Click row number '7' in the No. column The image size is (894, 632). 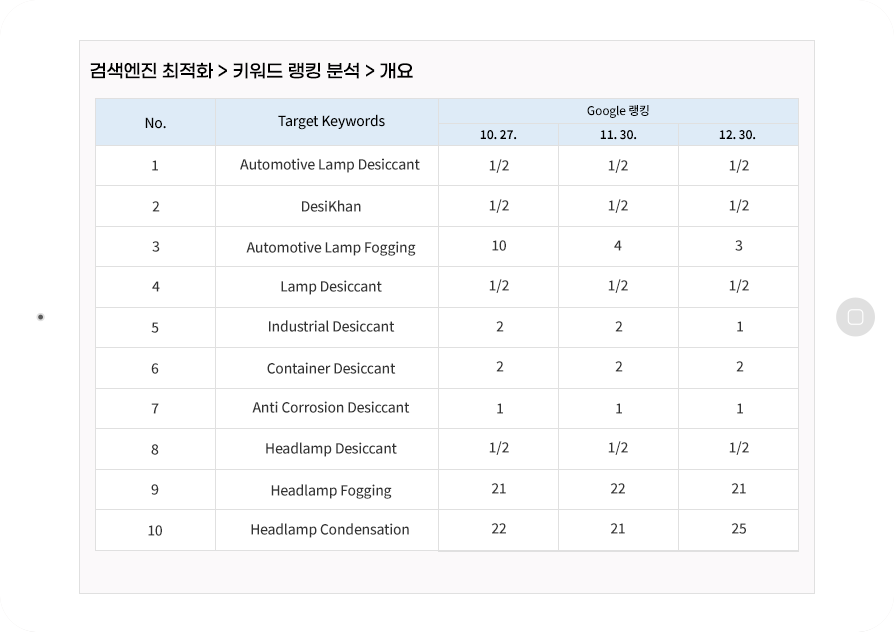click(155, 409)
